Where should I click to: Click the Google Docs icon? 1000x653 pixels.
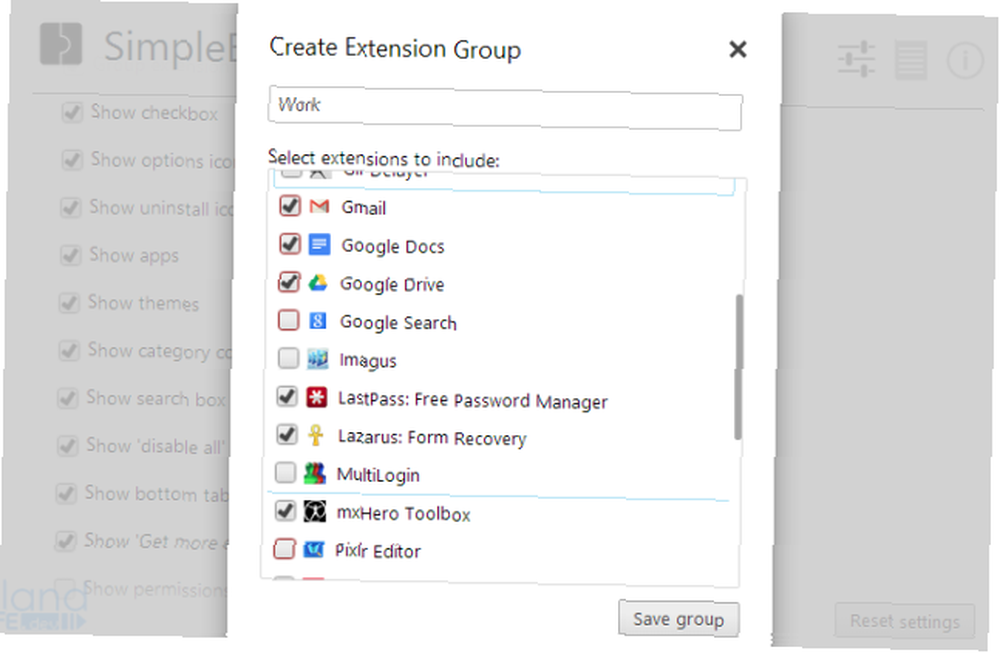pyautogui.click(x=319, y=245)
